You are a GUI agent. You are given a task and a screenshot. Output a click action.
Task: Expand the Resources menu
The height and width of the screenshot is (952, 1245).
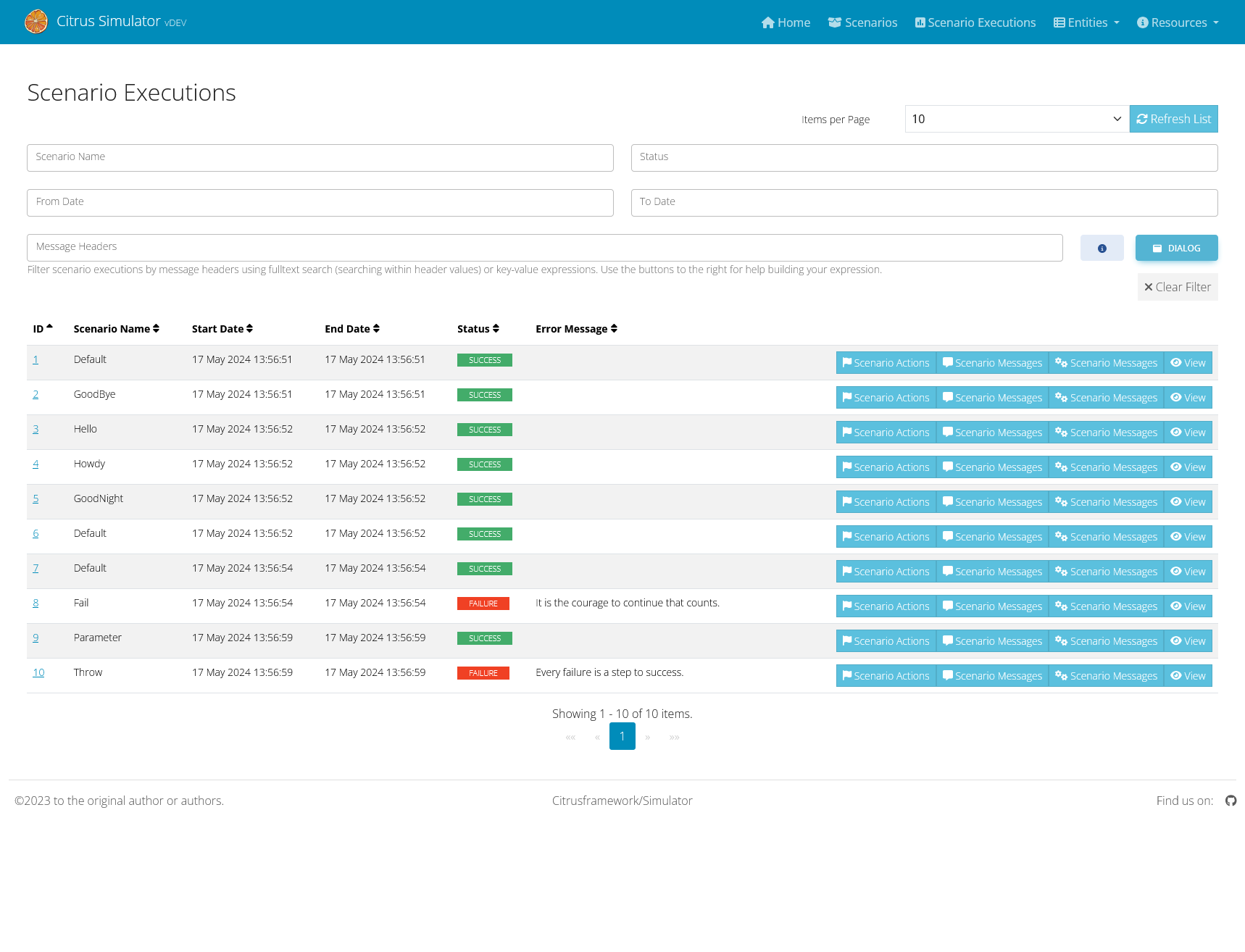point(1178,22)
